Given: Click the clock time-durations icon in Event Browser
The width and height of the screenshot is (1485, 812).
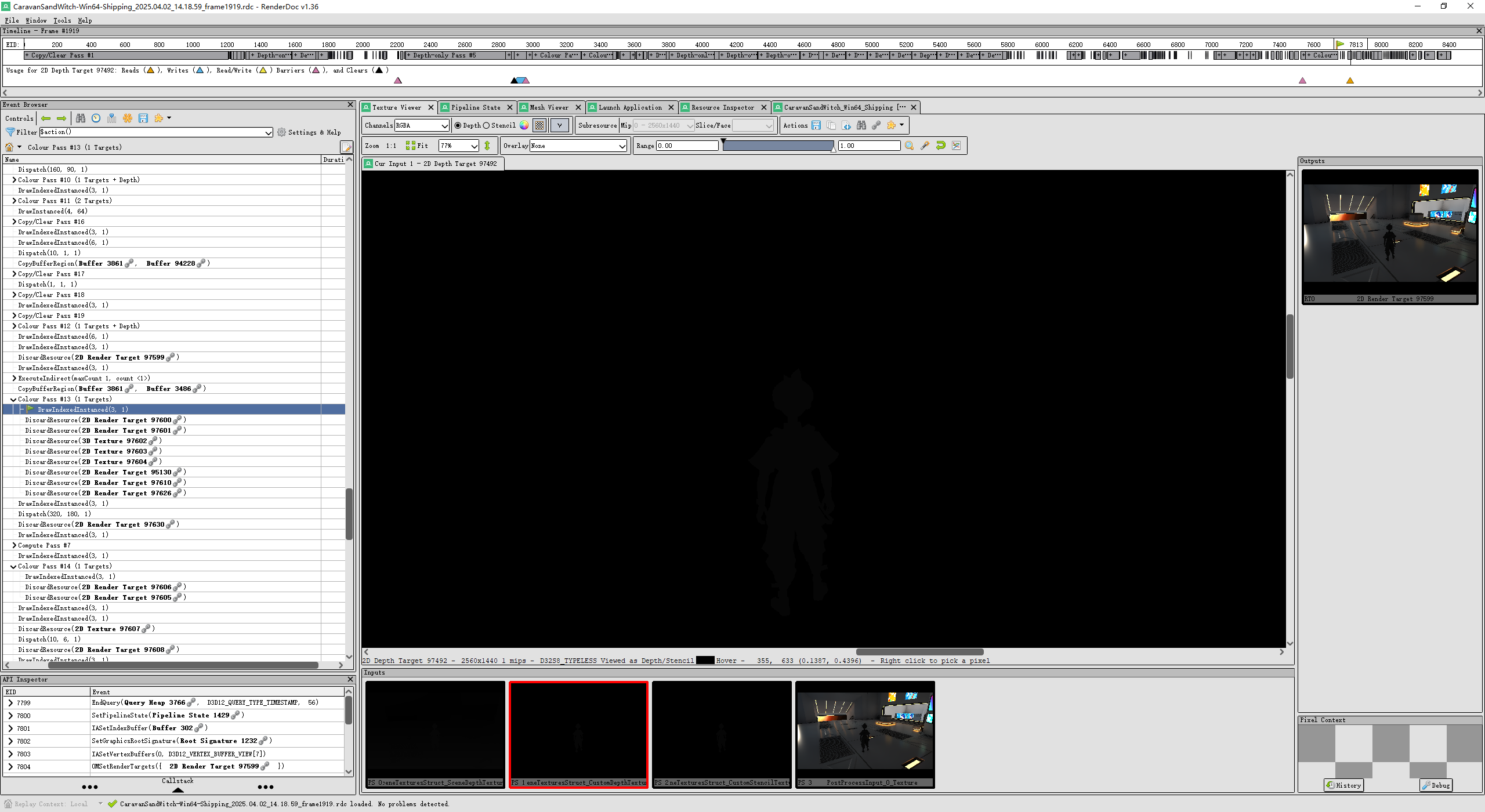Looking at the screenshot, I should [x=96, y=118].
